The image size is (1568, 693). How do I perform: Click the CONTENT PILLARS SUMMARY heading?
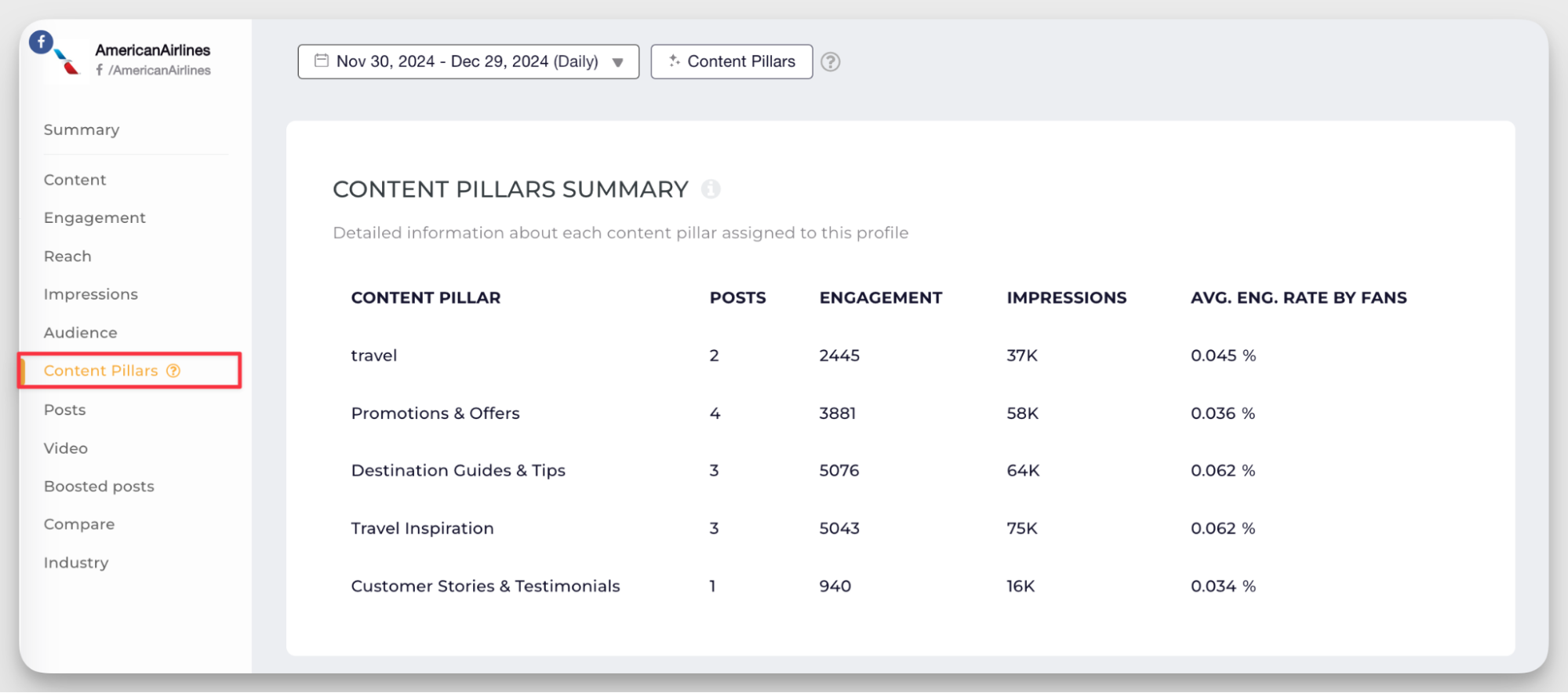[511, 189]
